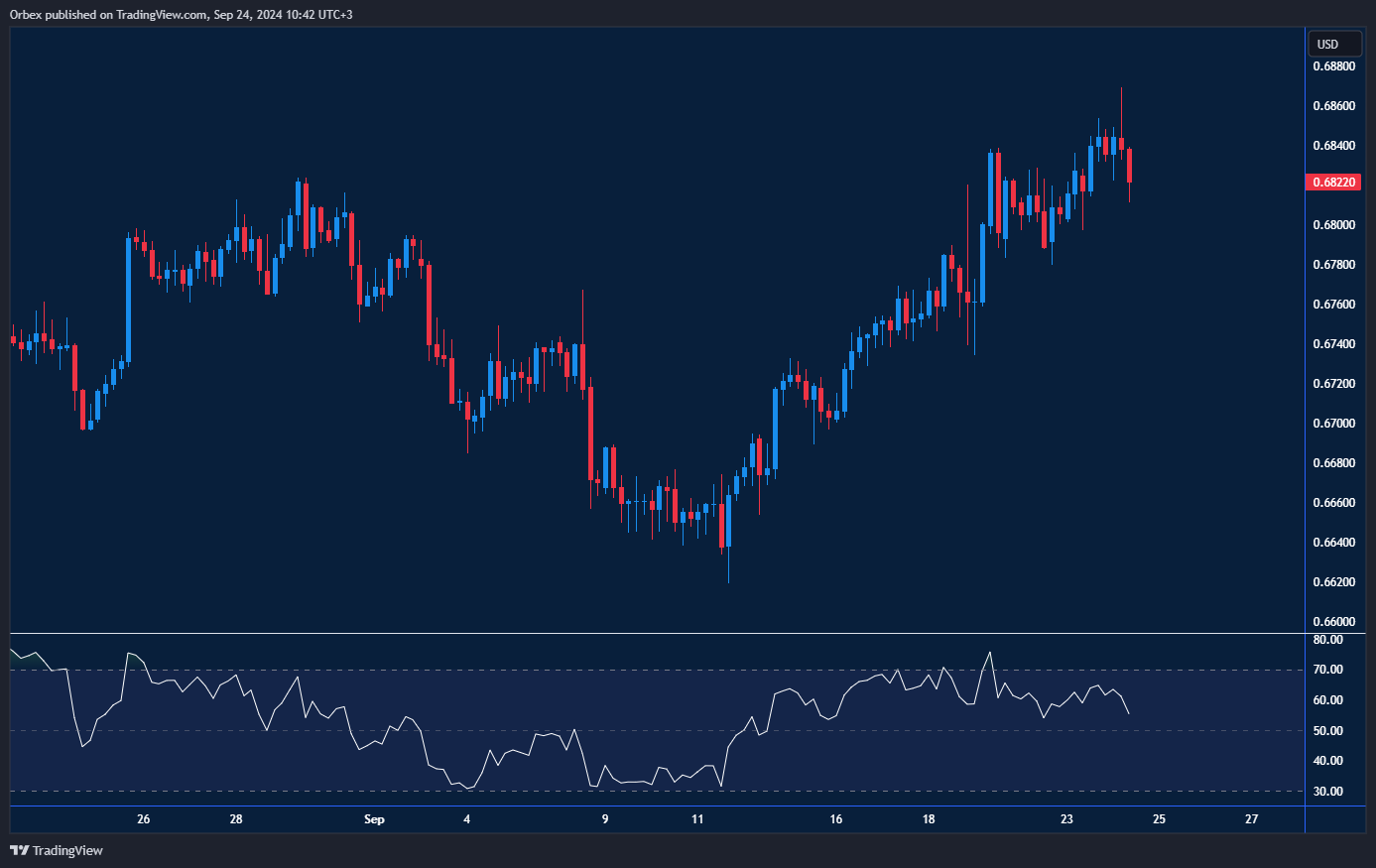Select the 25 date label on time axis
The height and width of the screenshot is (868, 1376).
1159,819
